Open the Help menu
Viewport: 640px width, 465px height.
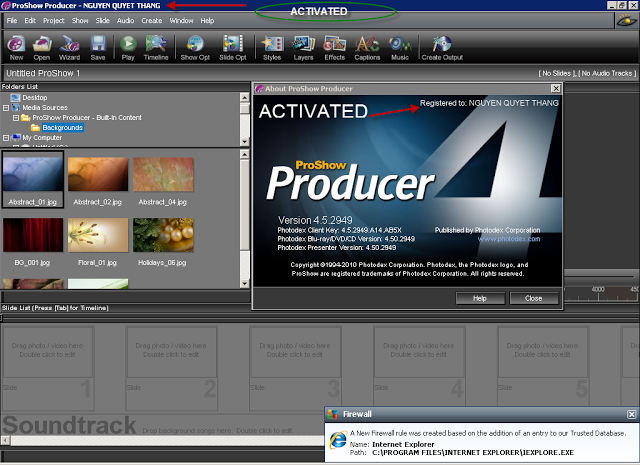(207, 20)
